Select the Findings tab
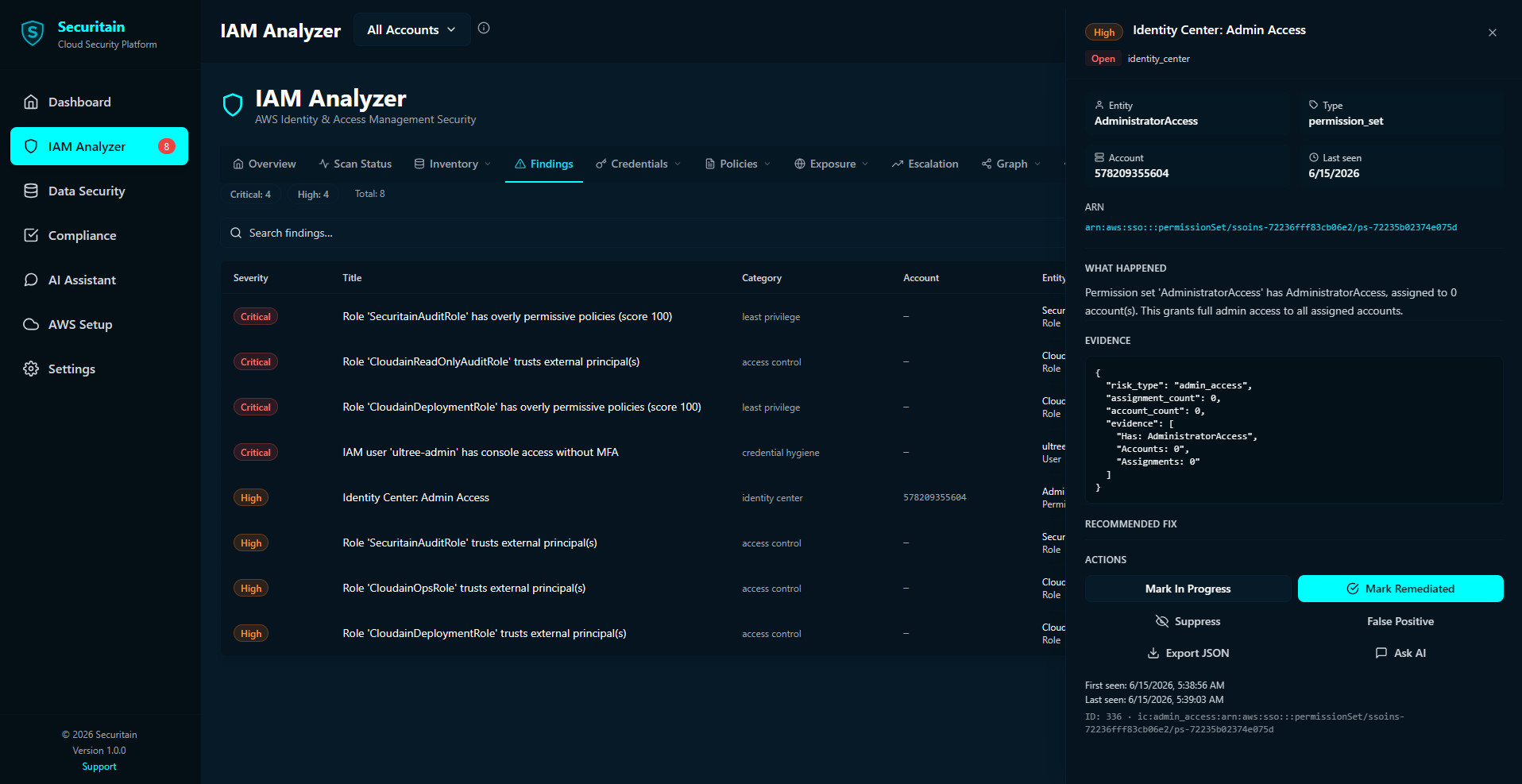 point(544,164)
